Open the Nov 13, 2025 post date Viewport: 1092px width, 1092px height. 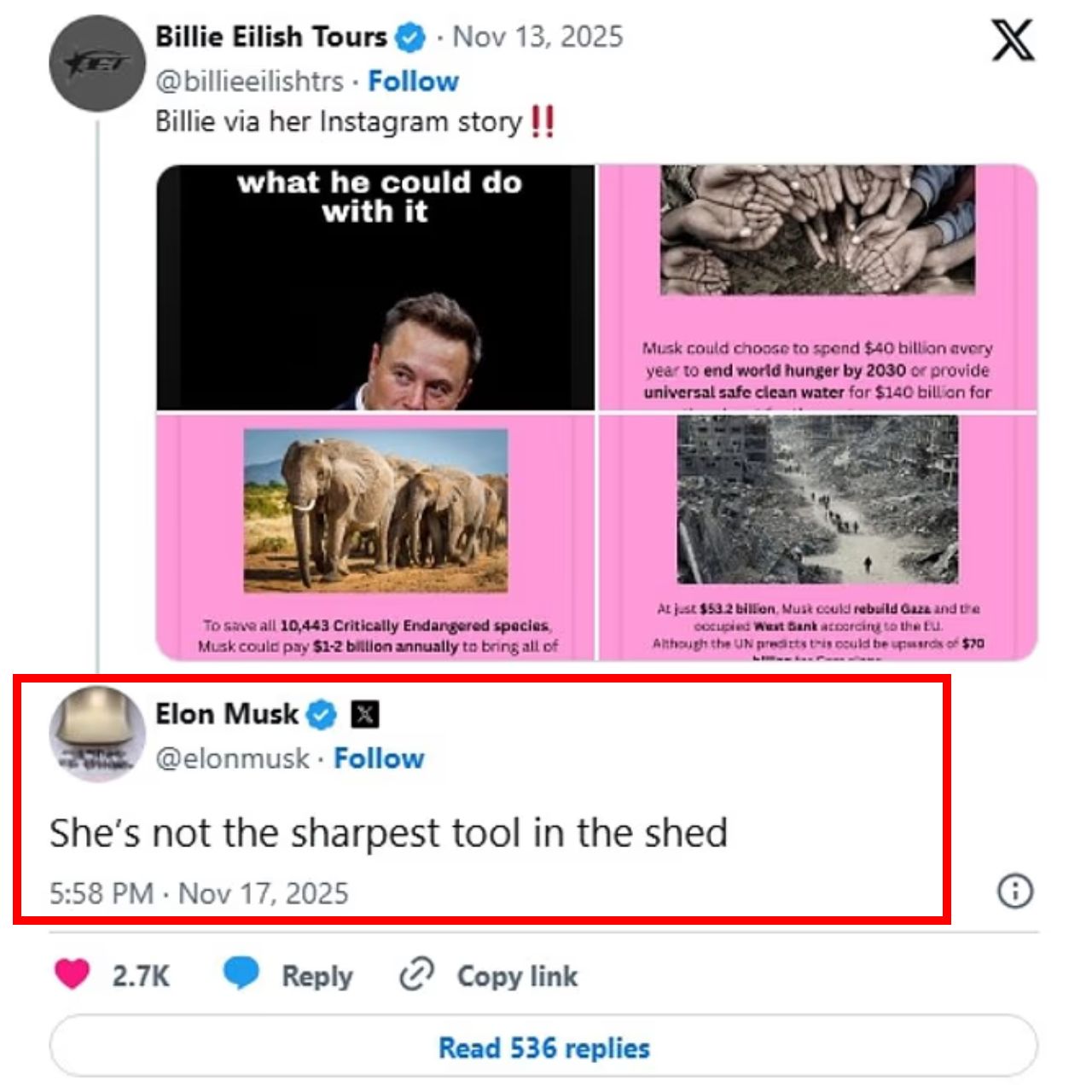pos(537,38)
